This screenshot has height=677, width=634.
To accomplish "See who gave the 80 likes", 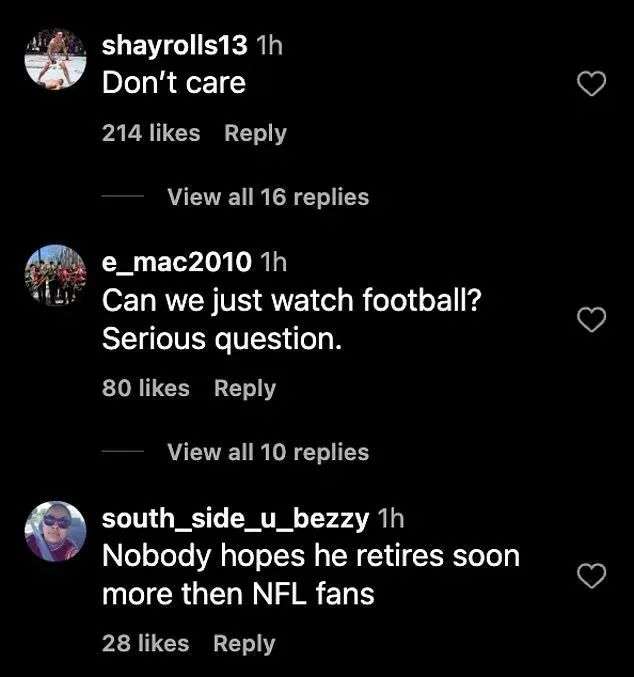I will click(146, 388).
